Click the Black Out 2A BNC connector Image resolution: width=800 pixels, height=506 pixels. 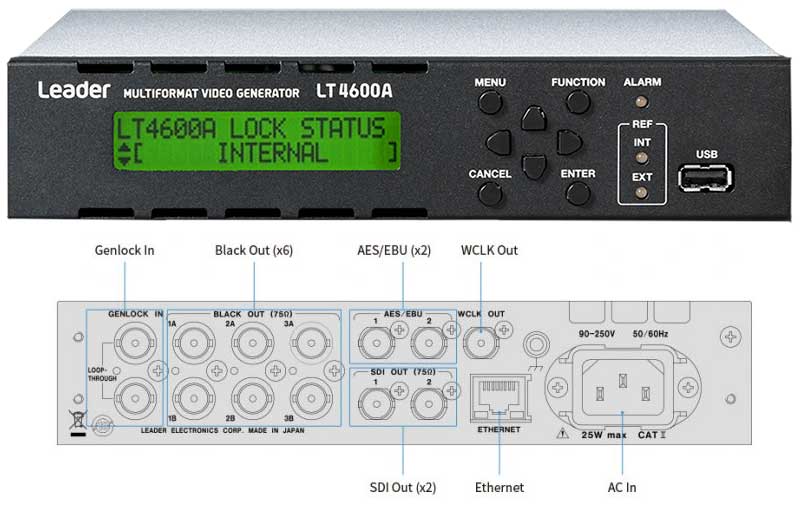point(252,344)
